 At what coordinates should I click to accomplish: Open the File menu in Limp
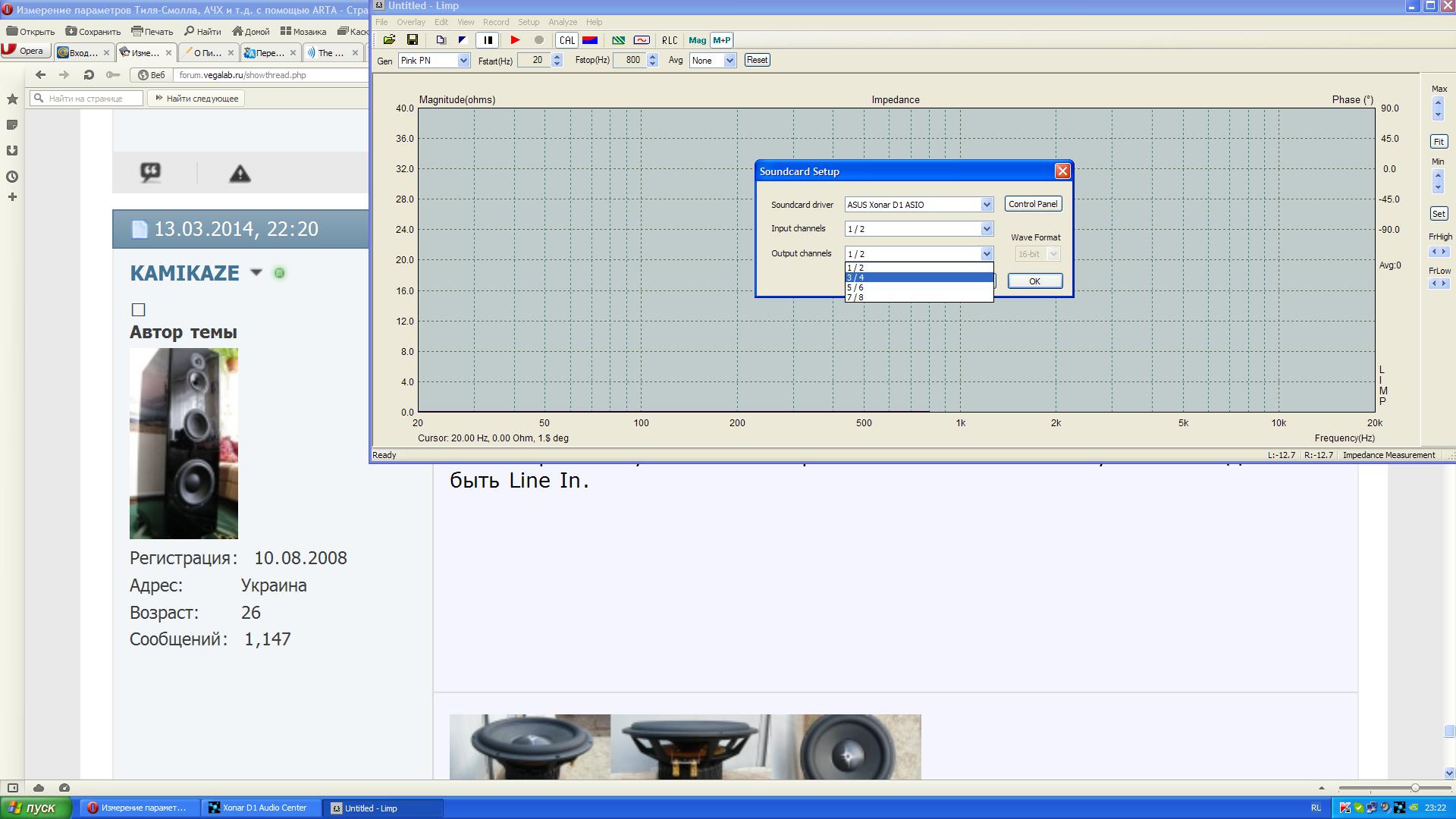tap(381, 22)
